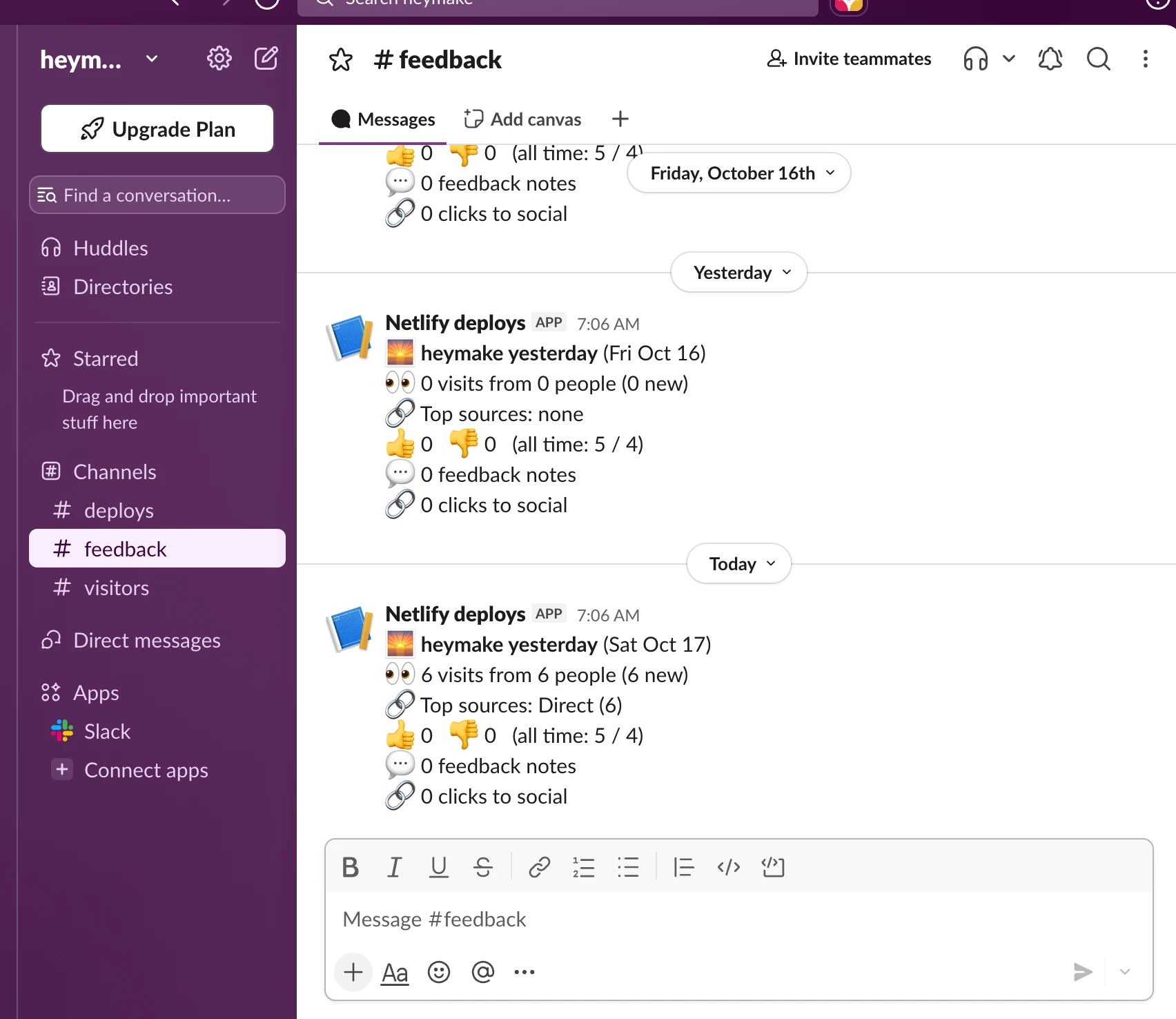This screenshot has height=1019, width=1176.
Task: Focus Find a conversation field
Action: click(157, 195)
